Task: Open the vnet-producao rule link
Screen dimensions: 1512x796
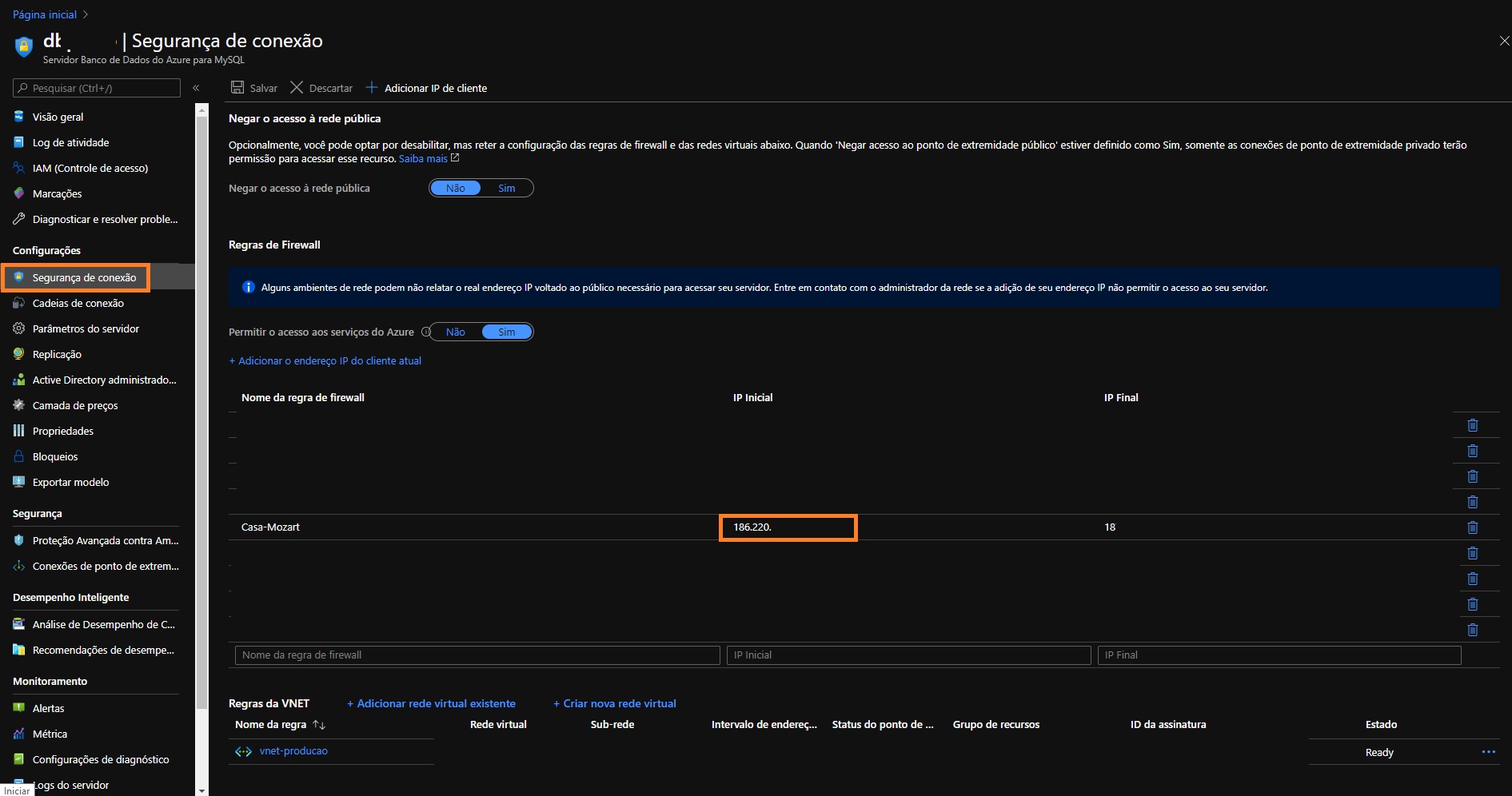Action: pyautogui.click(x=293, y=751)
